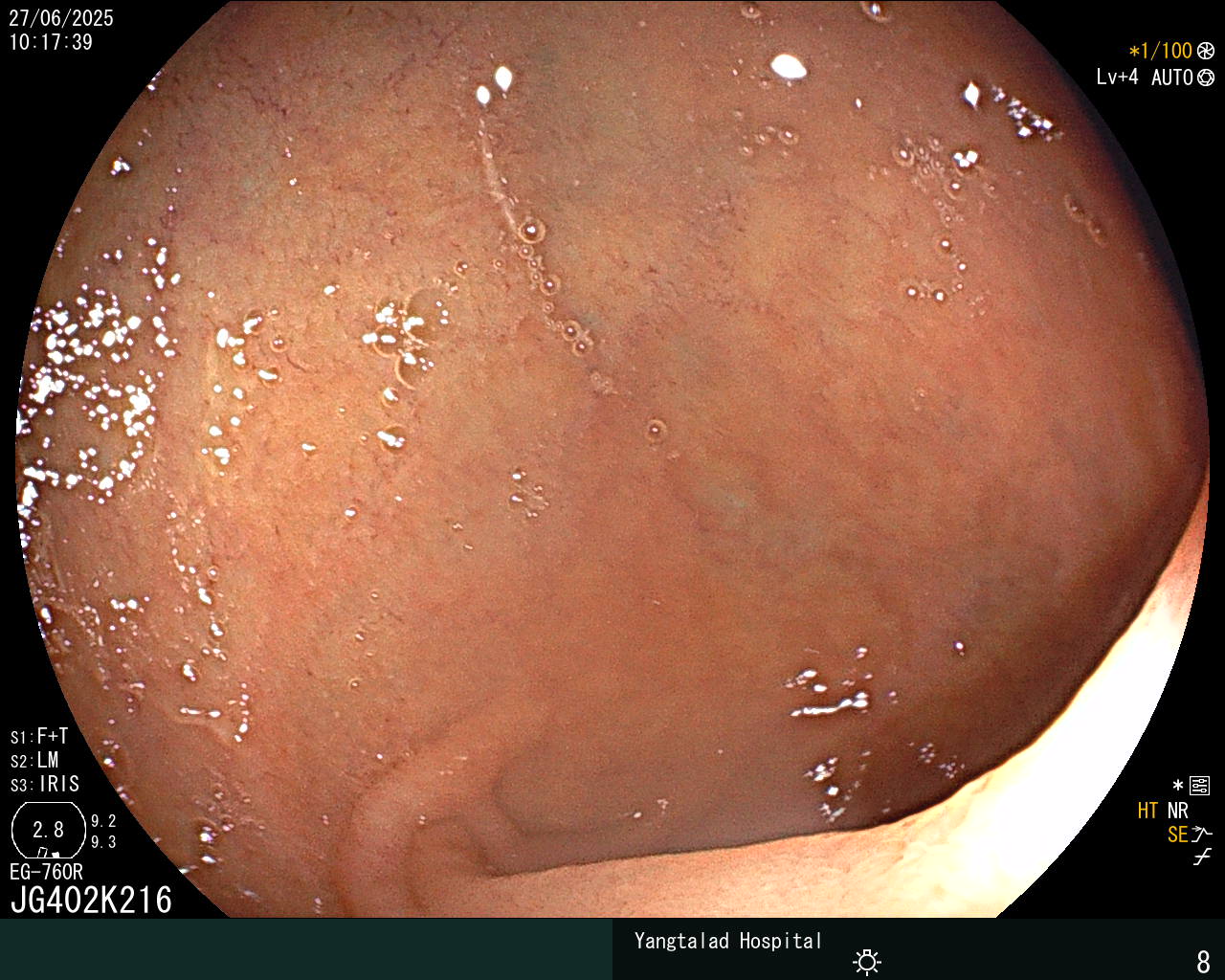
Task: Click the asterisk beside the adjustment sliders icon
Action: 1178,786
